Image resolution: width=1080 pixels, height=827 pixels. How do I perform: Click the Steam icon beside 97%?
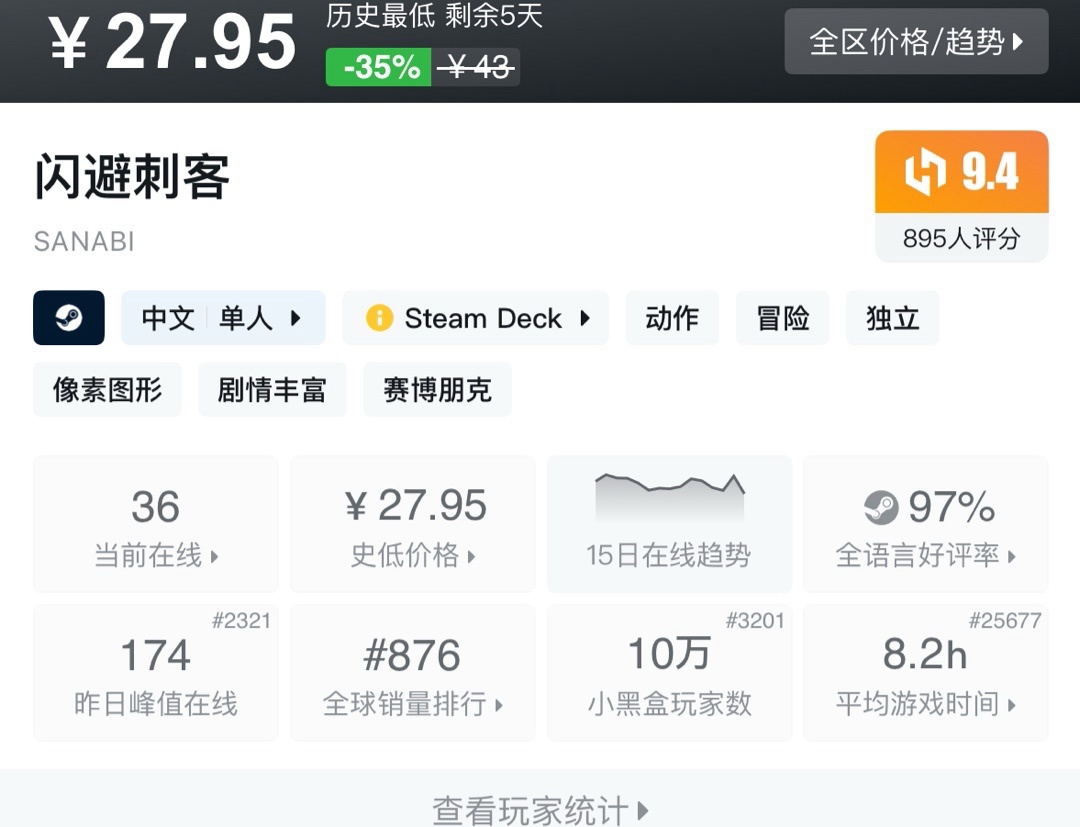(x=881, y=507)
